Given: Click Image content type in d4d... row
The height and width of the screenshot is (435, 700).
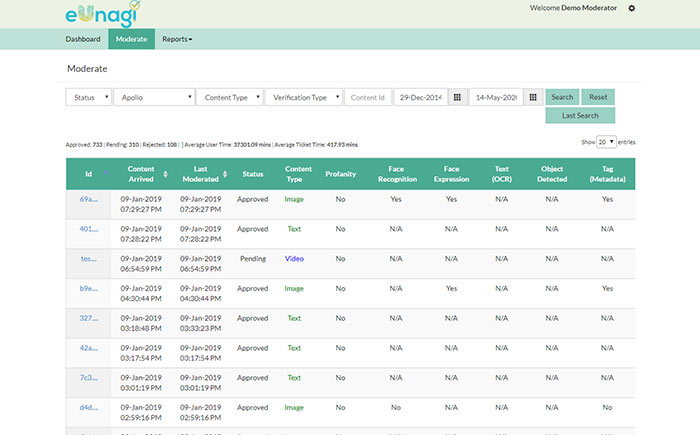Looking at the screenshot, I should [x=294, y=407].
